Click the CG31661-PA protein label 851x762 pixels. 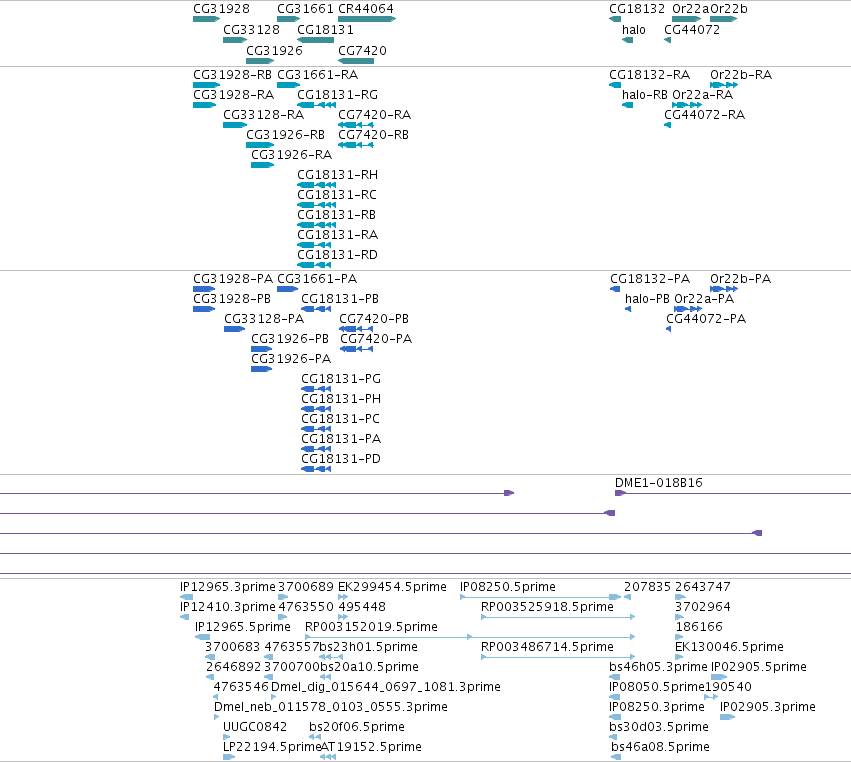(x=317, y=278)
